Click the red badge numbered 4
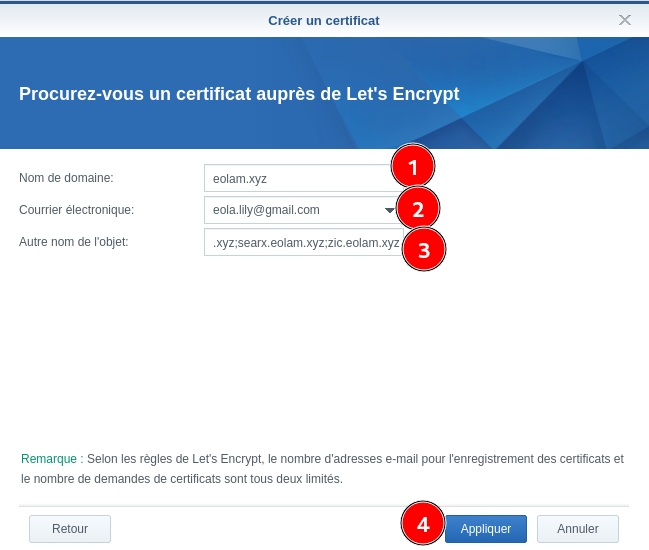The width and height of the screenshot is (649, 550). (x=423, y=524)
